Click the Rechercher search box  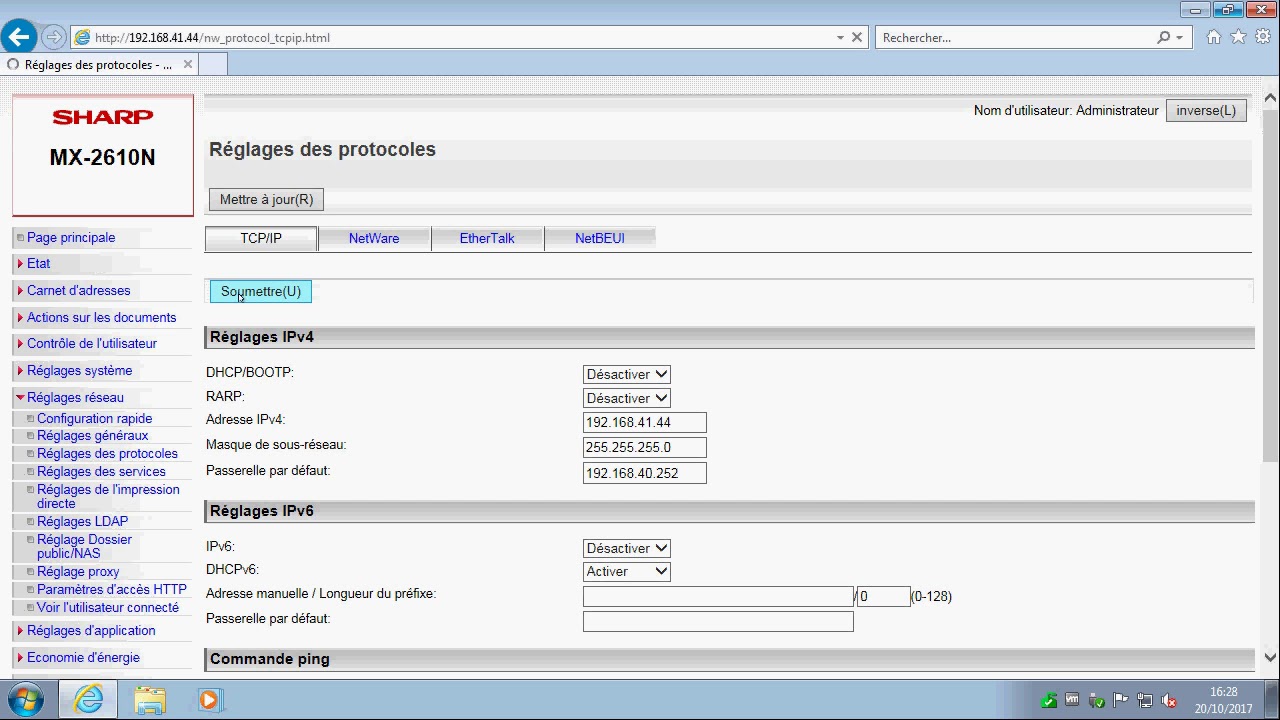tap(1015, 38)
